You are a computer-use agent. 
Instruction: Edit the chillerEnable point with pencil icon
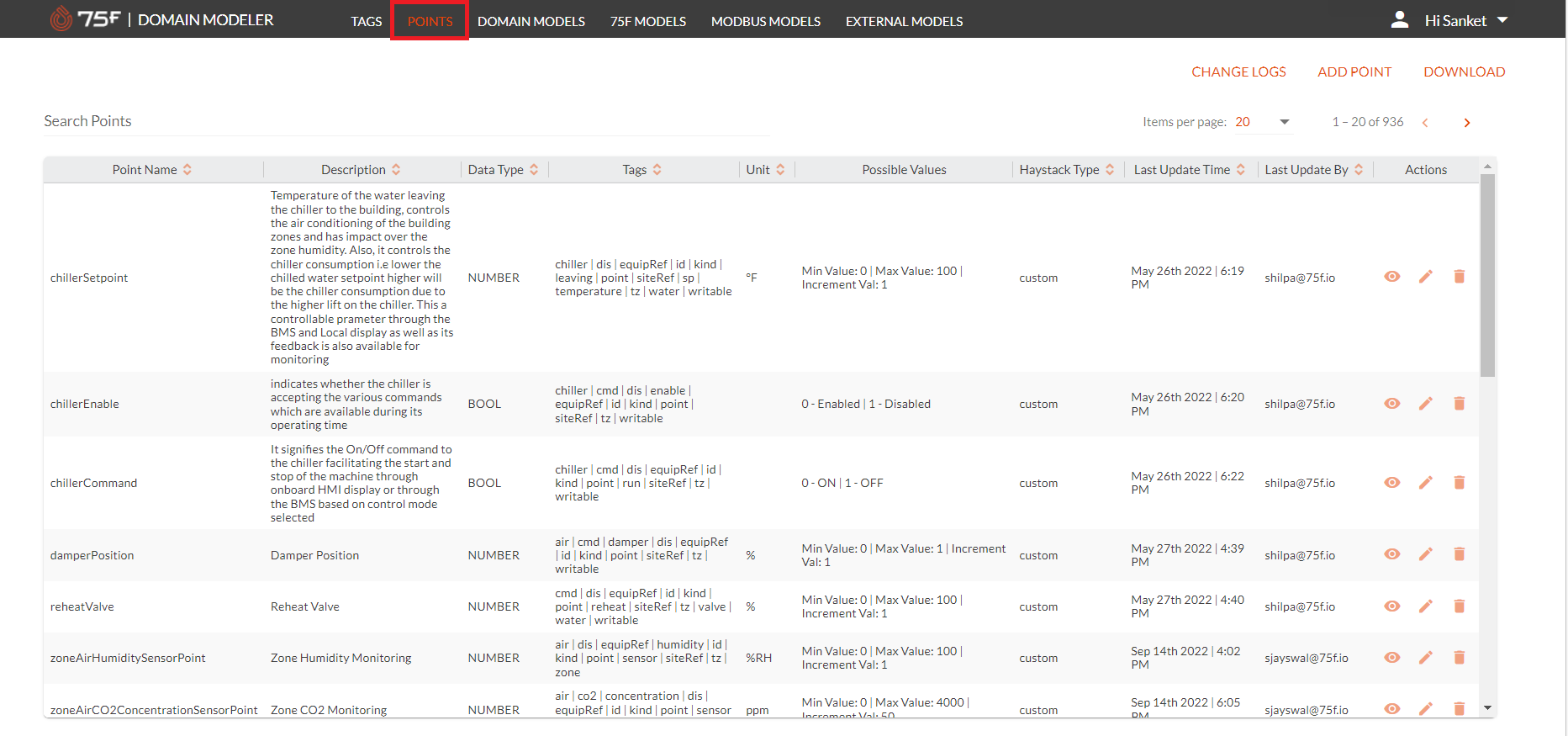pos(1426,404)
